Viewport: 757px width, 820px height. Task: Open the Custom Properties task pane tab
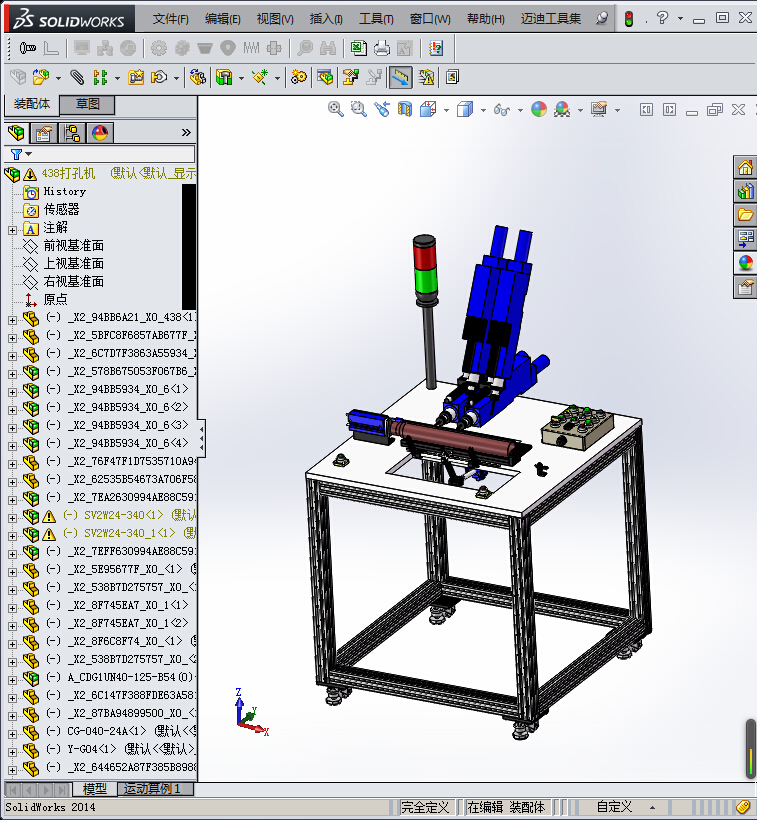(x=745, y=287)
